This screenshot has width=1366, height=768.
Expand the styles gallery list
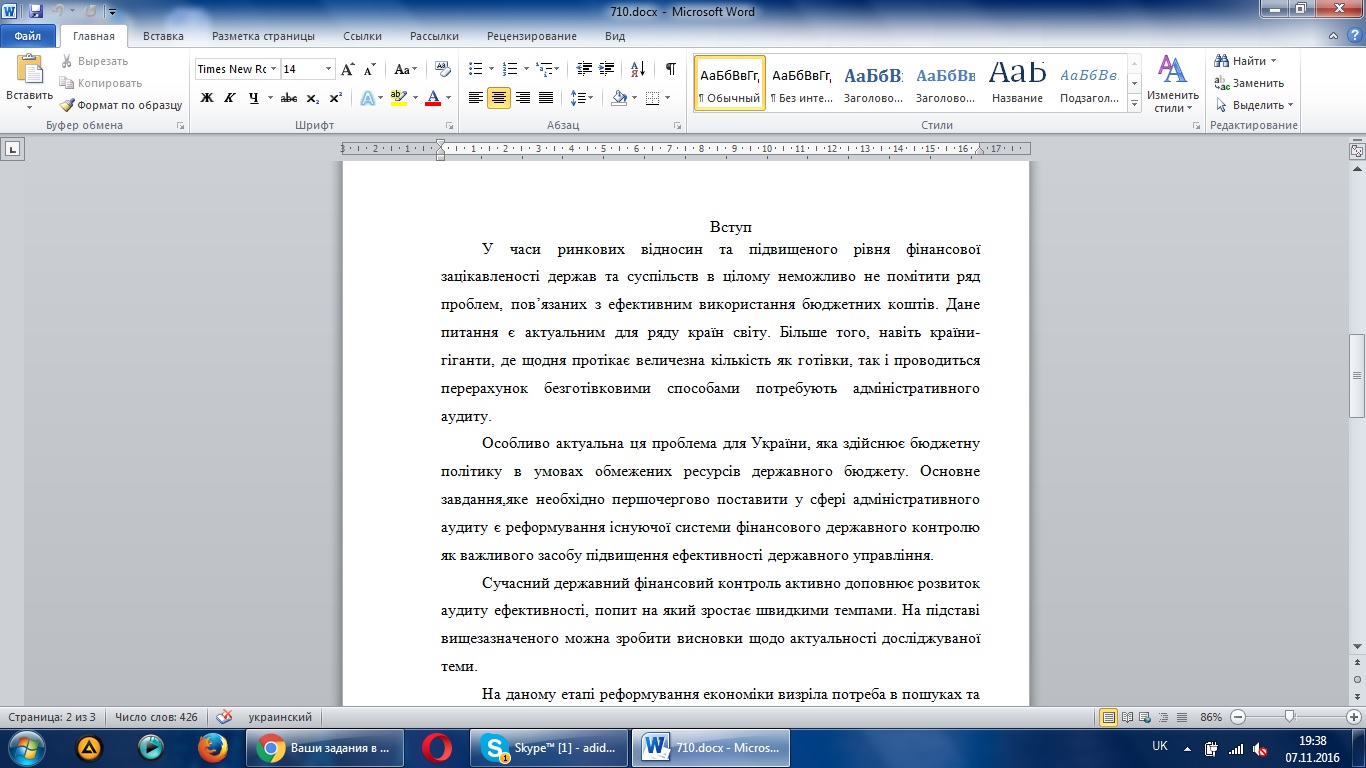(x=1134, y=104)
